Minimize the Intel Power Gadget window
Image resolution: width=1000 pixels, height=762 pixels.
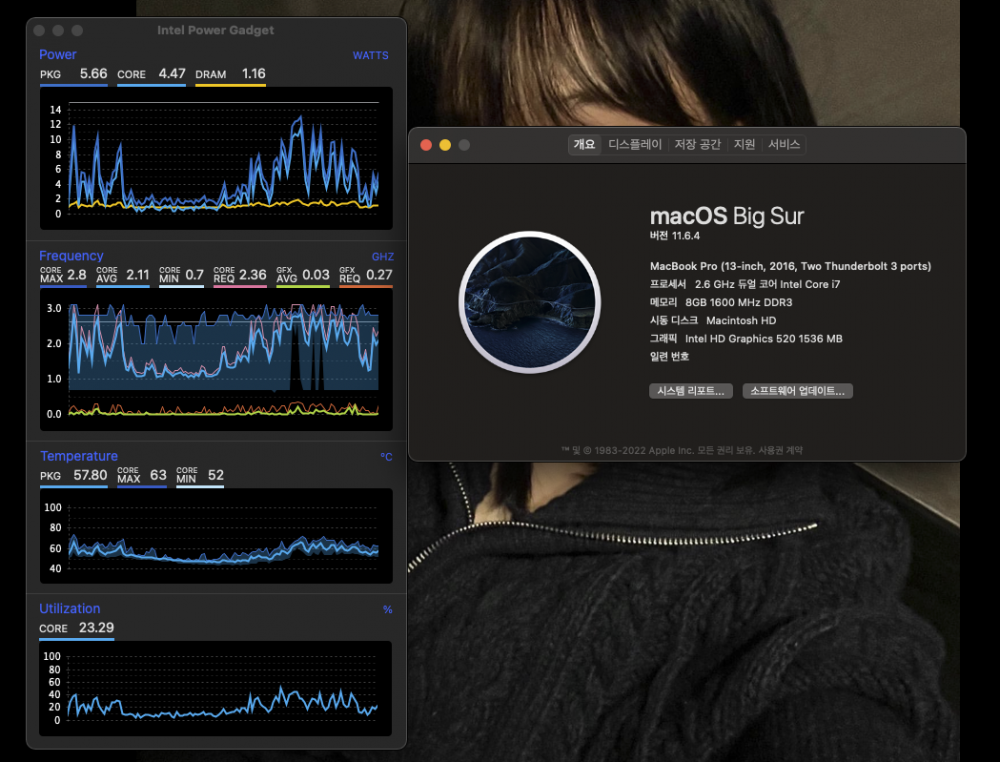pos(58,30)
